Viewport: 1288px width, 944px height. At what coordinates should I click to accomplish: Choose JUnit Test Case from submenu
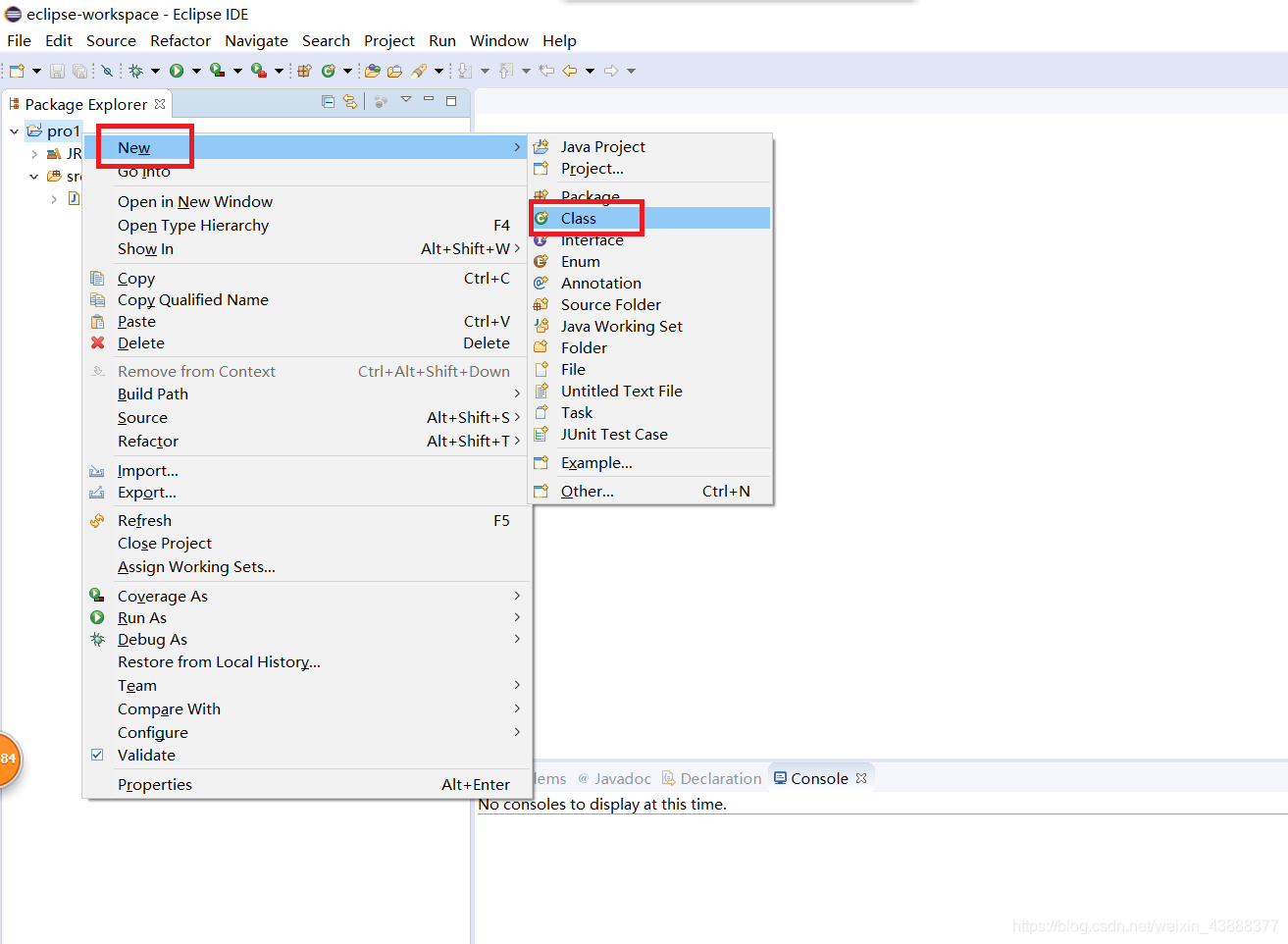tap(650, 434)
